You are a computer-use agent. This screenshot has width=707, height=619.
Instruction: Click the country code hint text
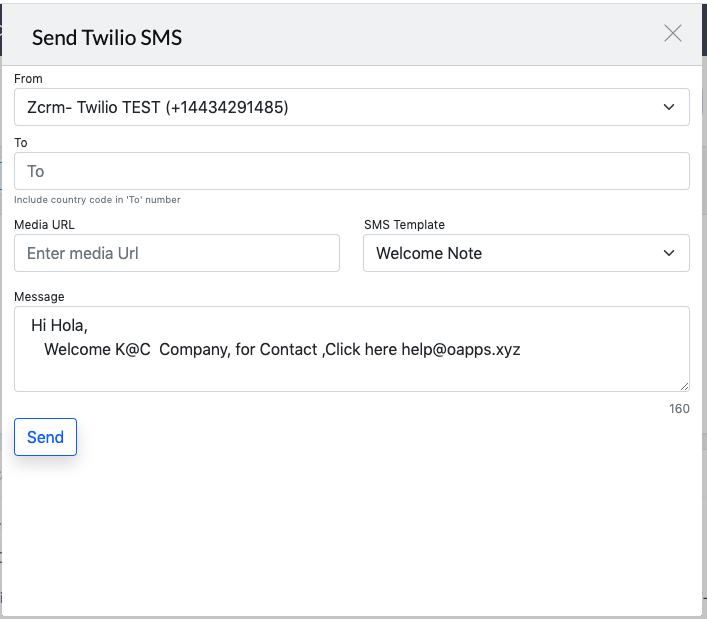[97, 200]
